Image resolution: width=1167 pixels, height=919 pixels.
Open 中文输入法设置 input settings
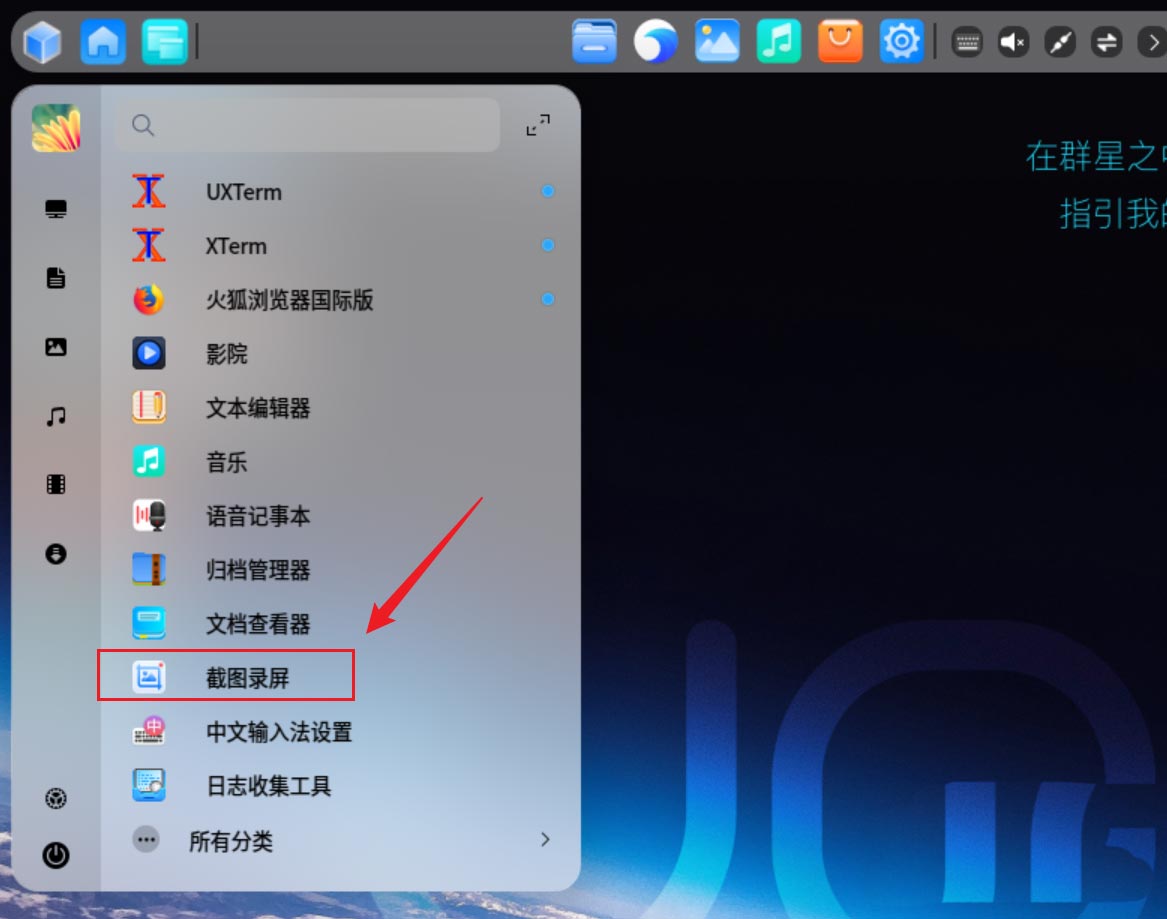click(x=340, y=731)
